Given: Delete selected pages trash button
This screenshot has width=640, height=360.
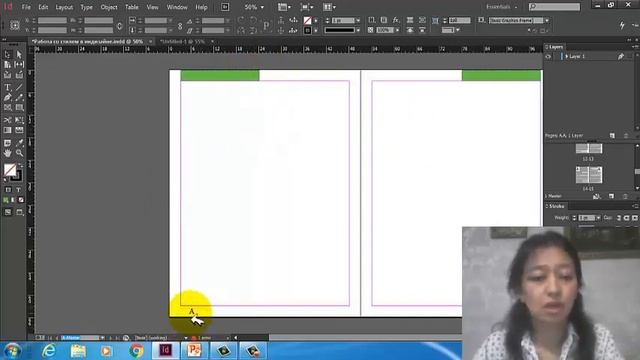Looking at the screenshot, I should pos(625,196).
